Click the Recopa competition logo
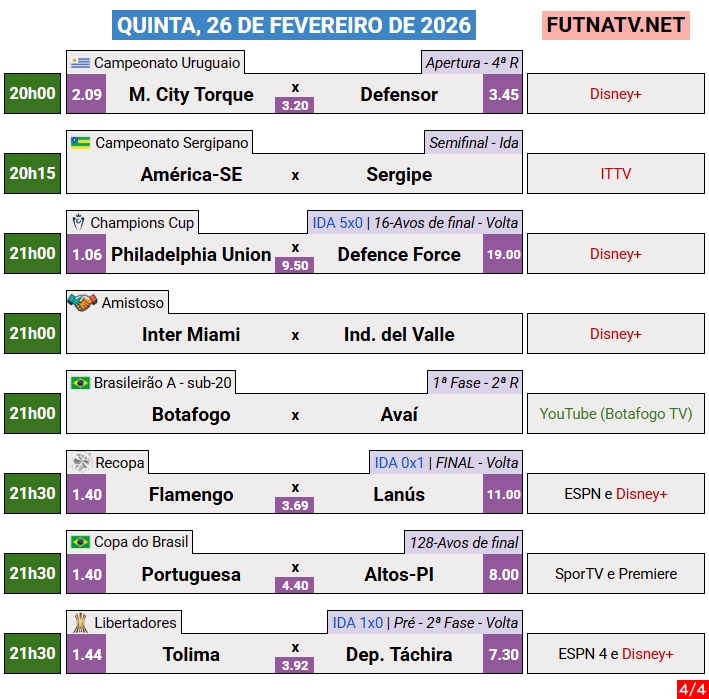Viewport: 709px width, 699px height. 81,462
